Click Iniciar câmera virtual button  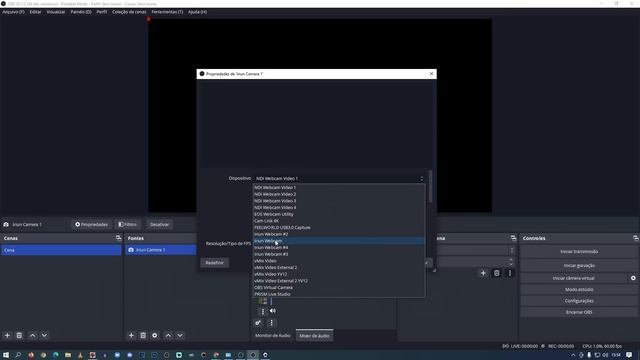[573, 278]
